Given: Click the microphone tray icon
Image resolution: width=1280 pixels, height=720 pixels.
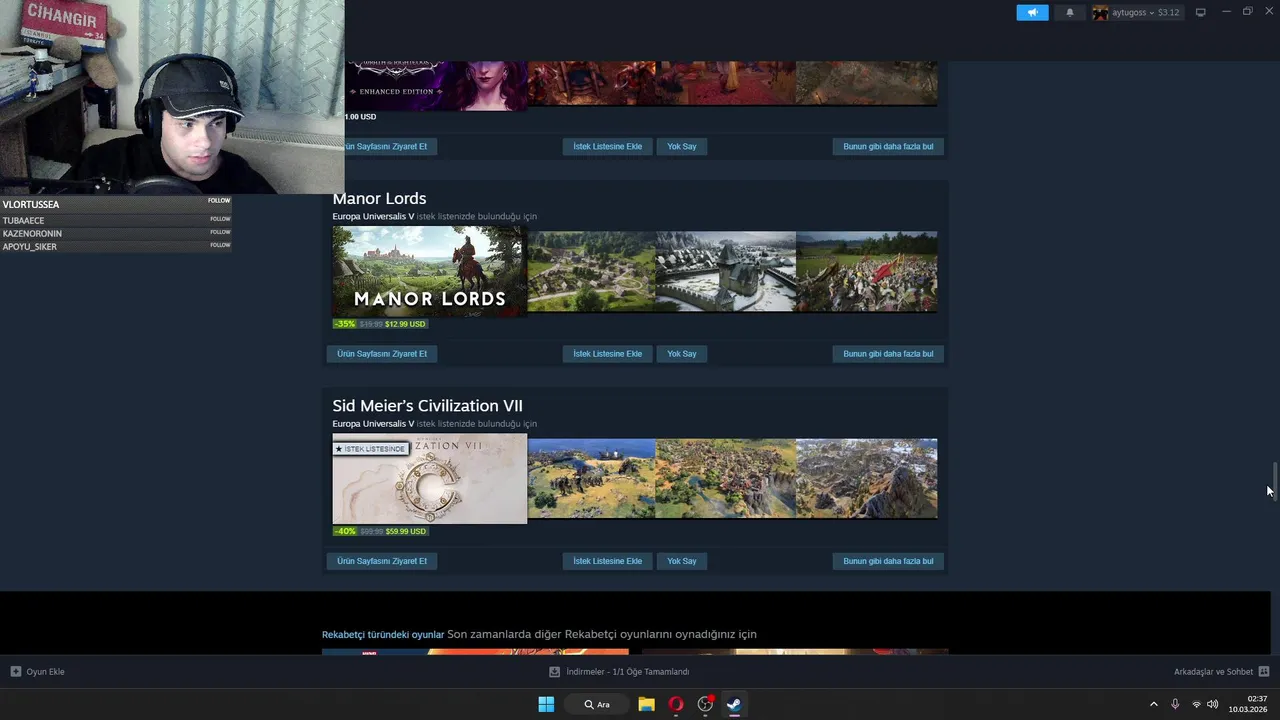Looking at the screenshot, I should pyautogui.click(x=1175, y=704).
